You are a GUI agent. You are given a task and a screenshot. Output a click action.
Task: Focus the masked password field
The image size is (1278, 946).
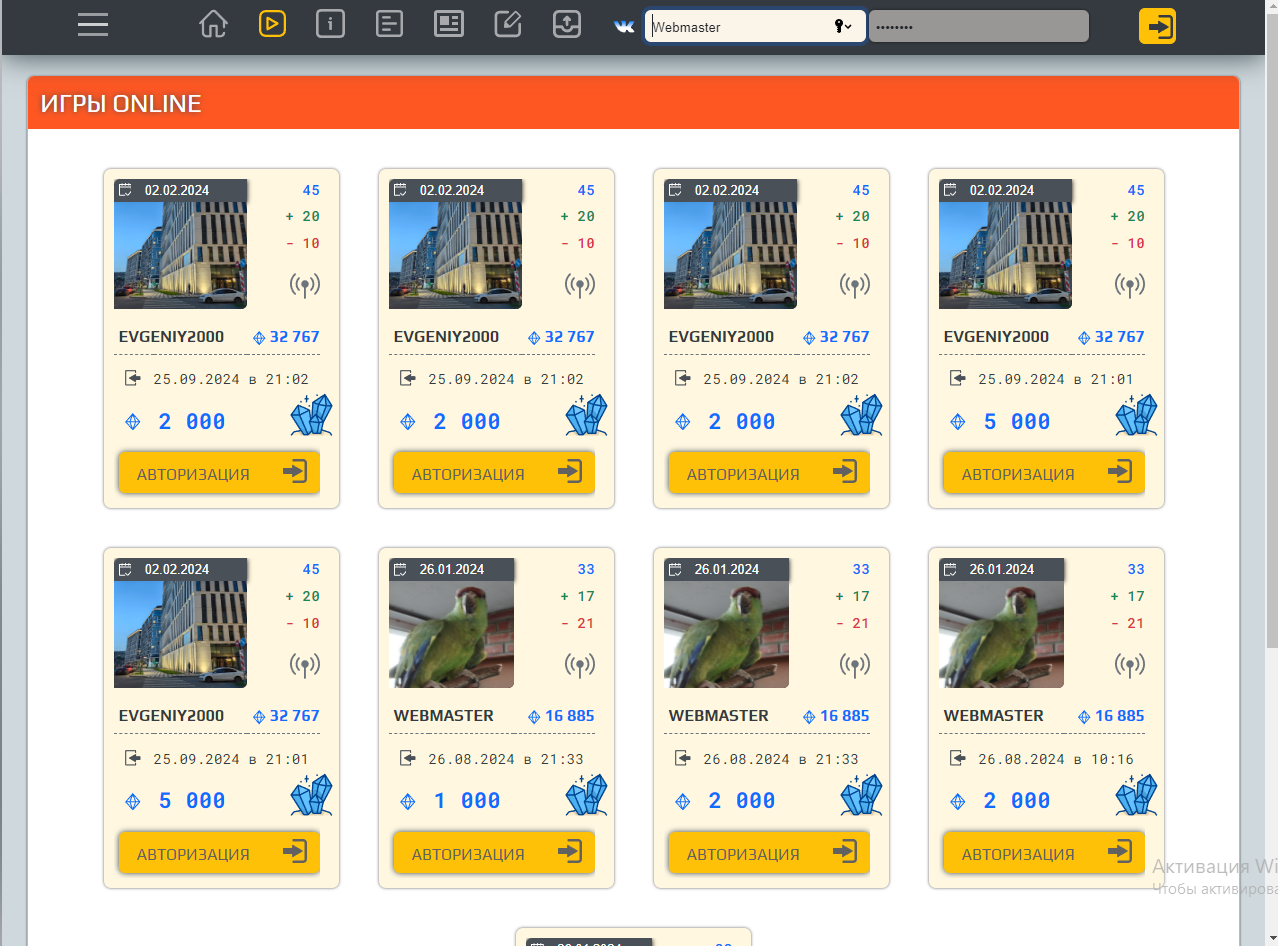978,27
